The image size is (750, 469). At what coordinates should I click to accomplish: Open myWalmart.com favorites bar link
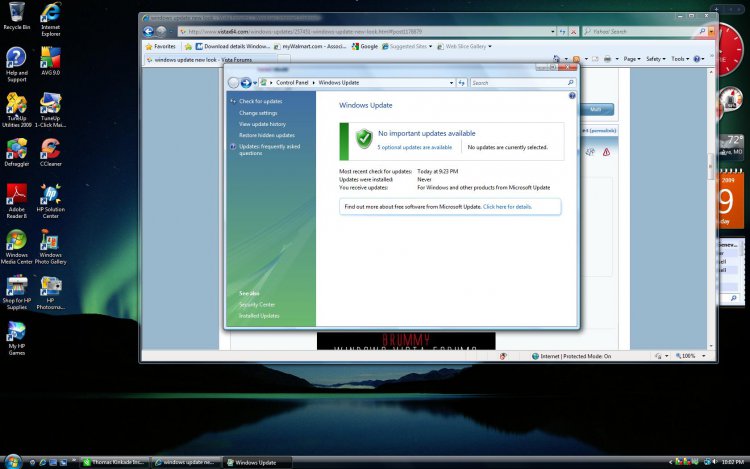[310, 46]
